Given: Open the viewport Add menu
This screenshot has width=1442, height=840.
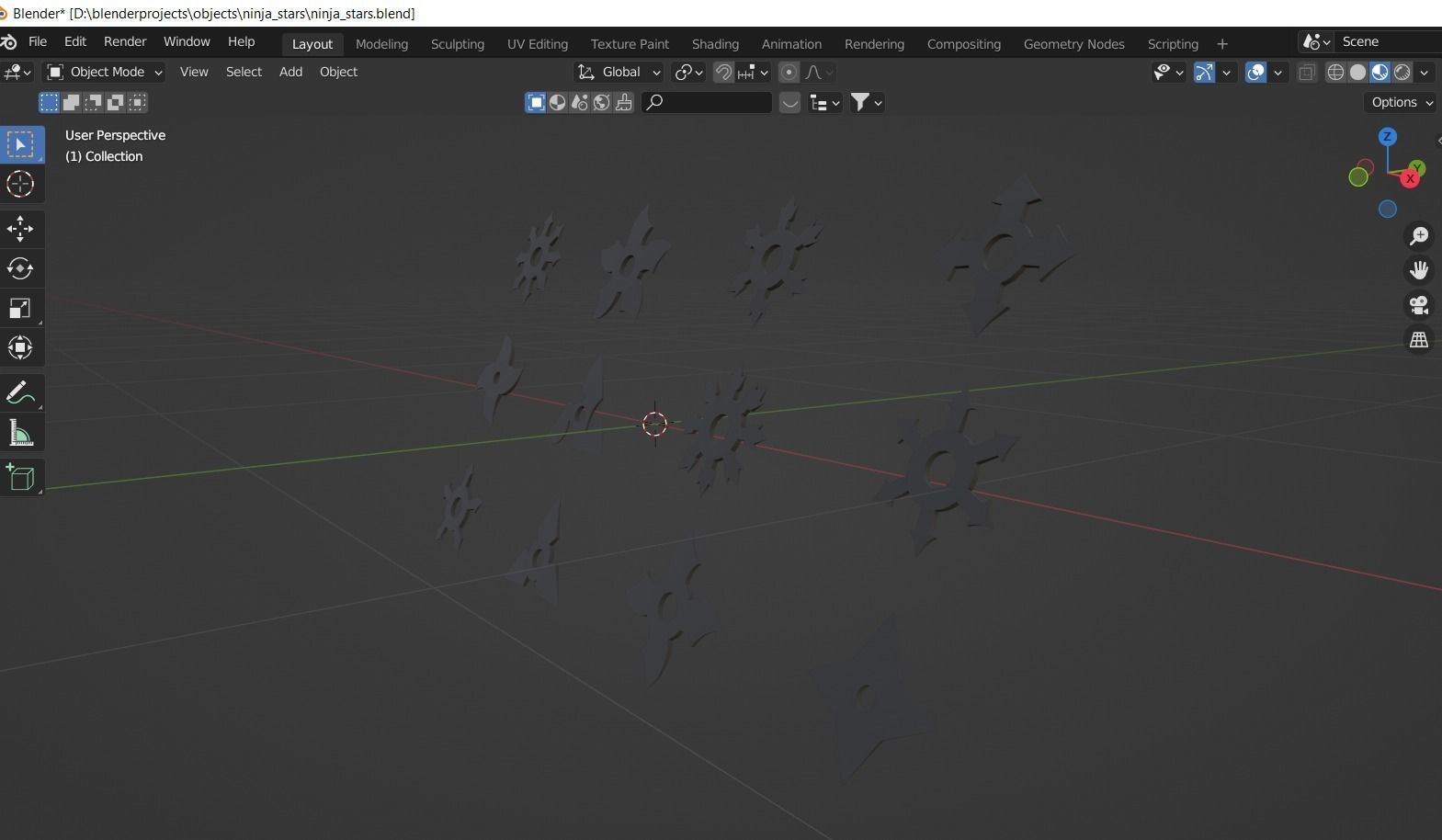Looking at the screenshot, I should (x=290, y=72).
